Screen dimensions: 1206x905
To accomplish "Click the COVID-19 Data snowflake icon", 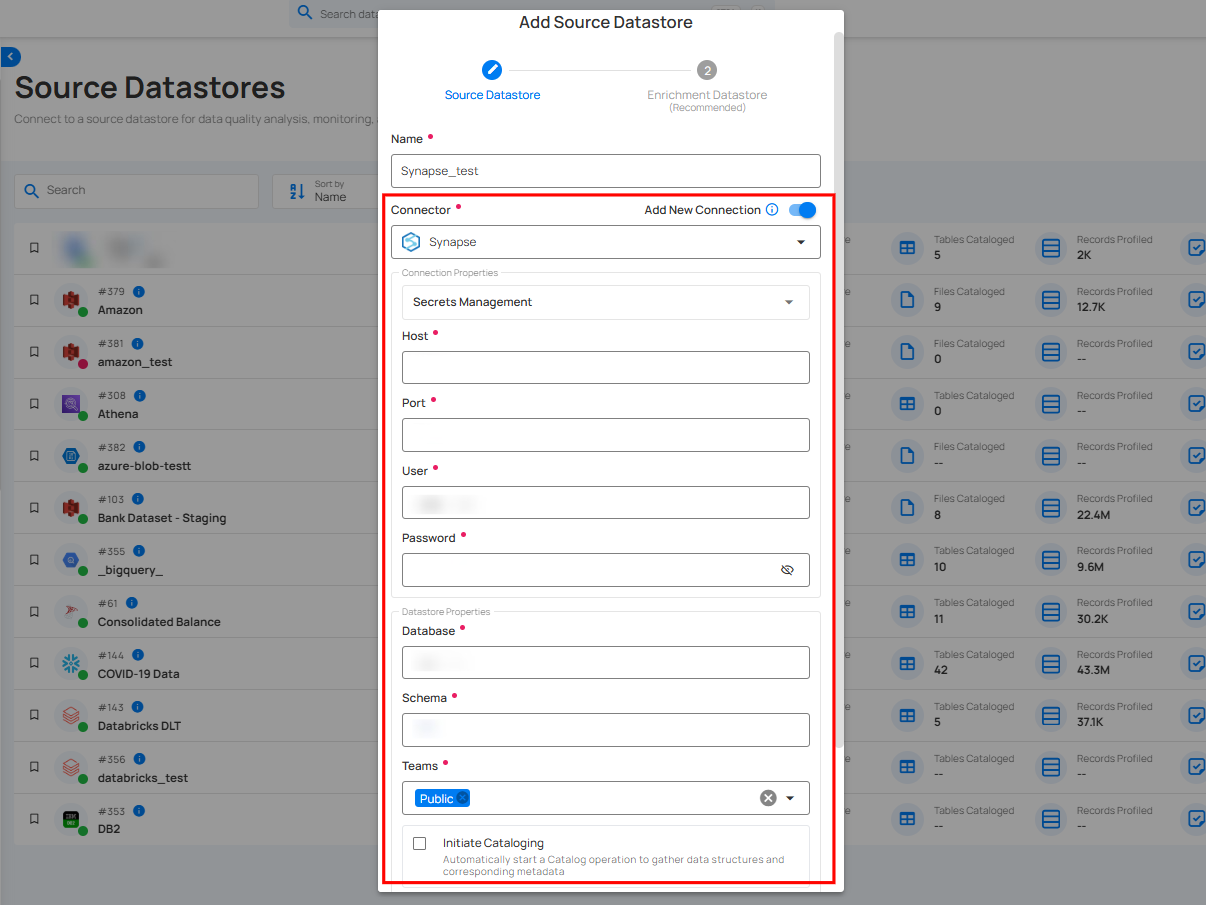I will 71,664.
